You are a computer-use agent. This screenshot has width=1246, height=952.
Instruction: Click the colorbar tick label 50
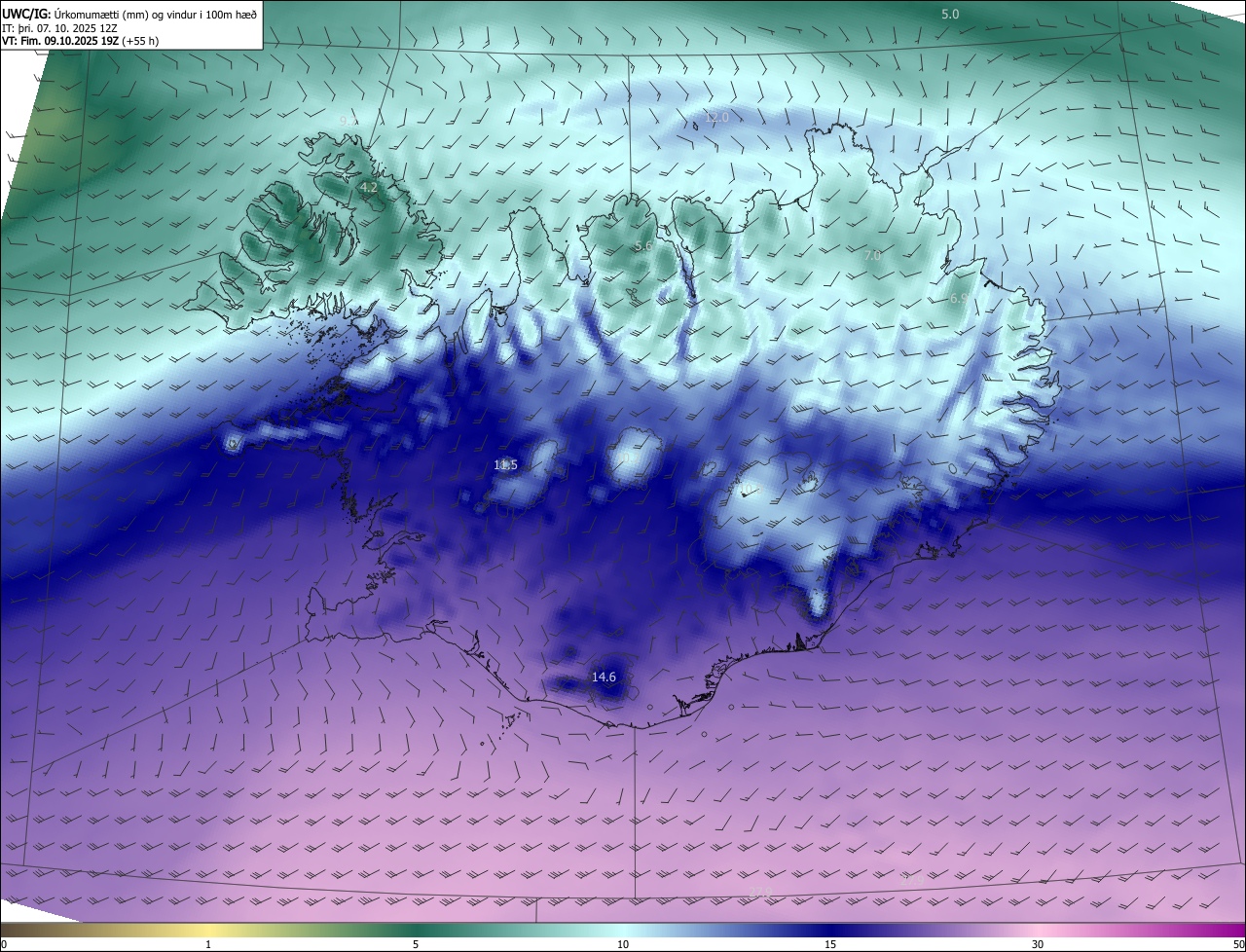coord(1238,944)
